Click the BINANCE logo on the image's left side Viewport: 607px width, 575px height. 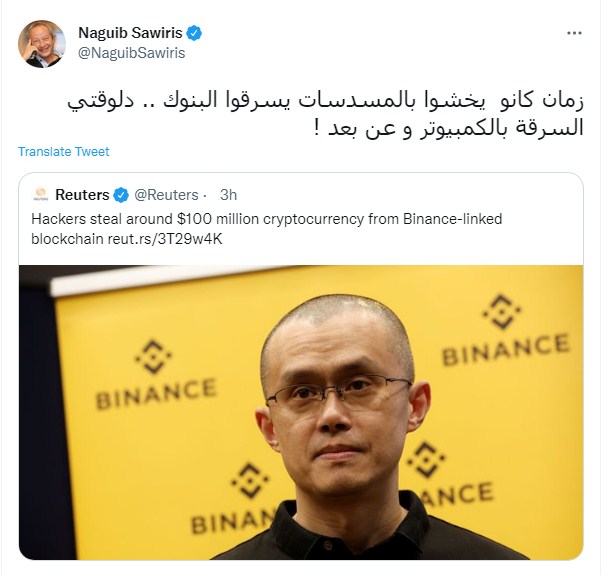155,374
